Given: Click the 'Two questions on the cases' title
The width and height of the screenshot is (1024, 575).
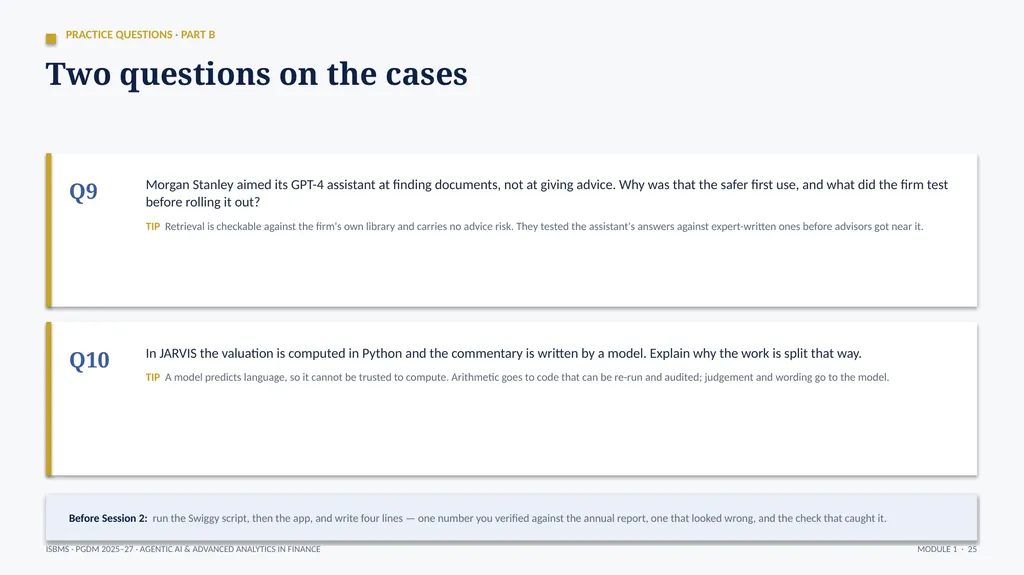Looking at the screenshot, I should pyautogui.click(x=257, y=74).
